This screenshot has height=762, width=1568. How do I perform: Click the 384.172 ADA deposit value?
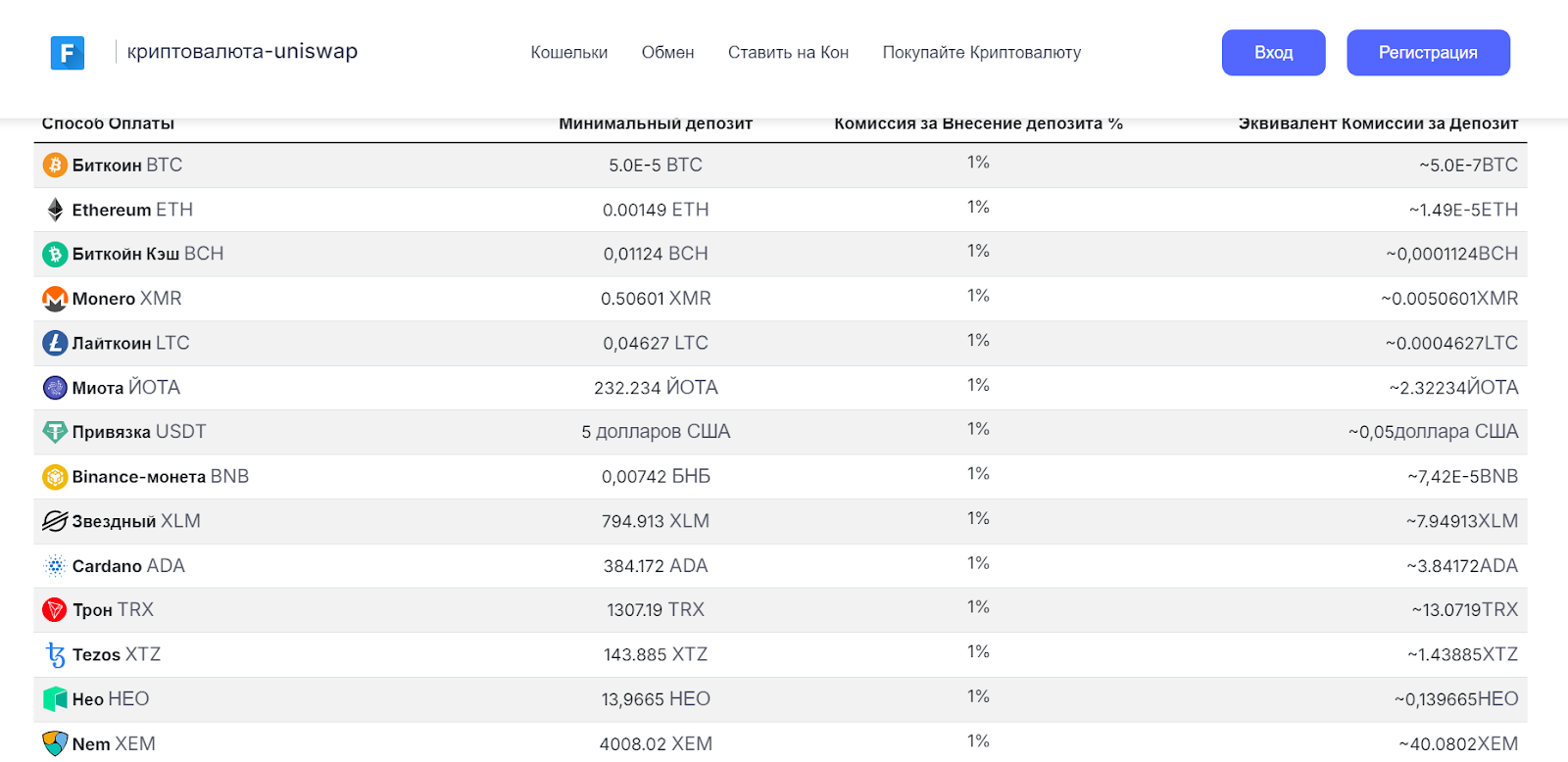656,566
